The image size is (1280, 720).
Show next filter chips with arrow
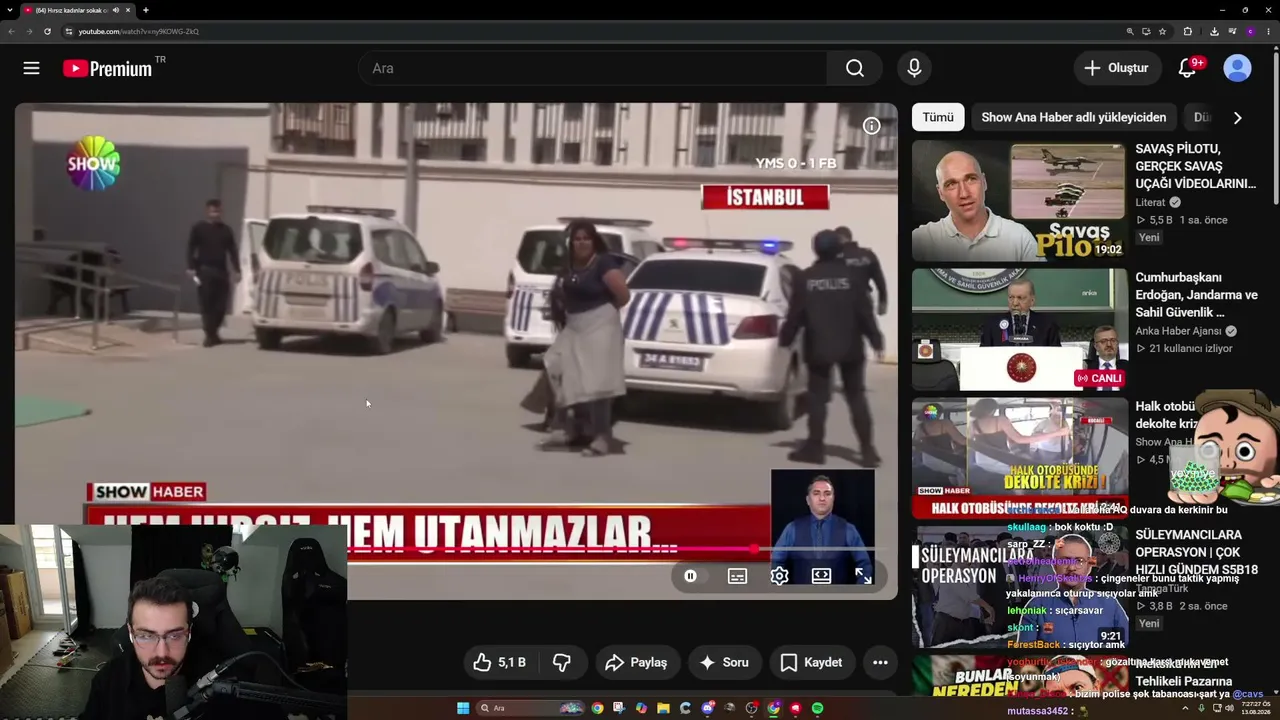point(1237,117)
